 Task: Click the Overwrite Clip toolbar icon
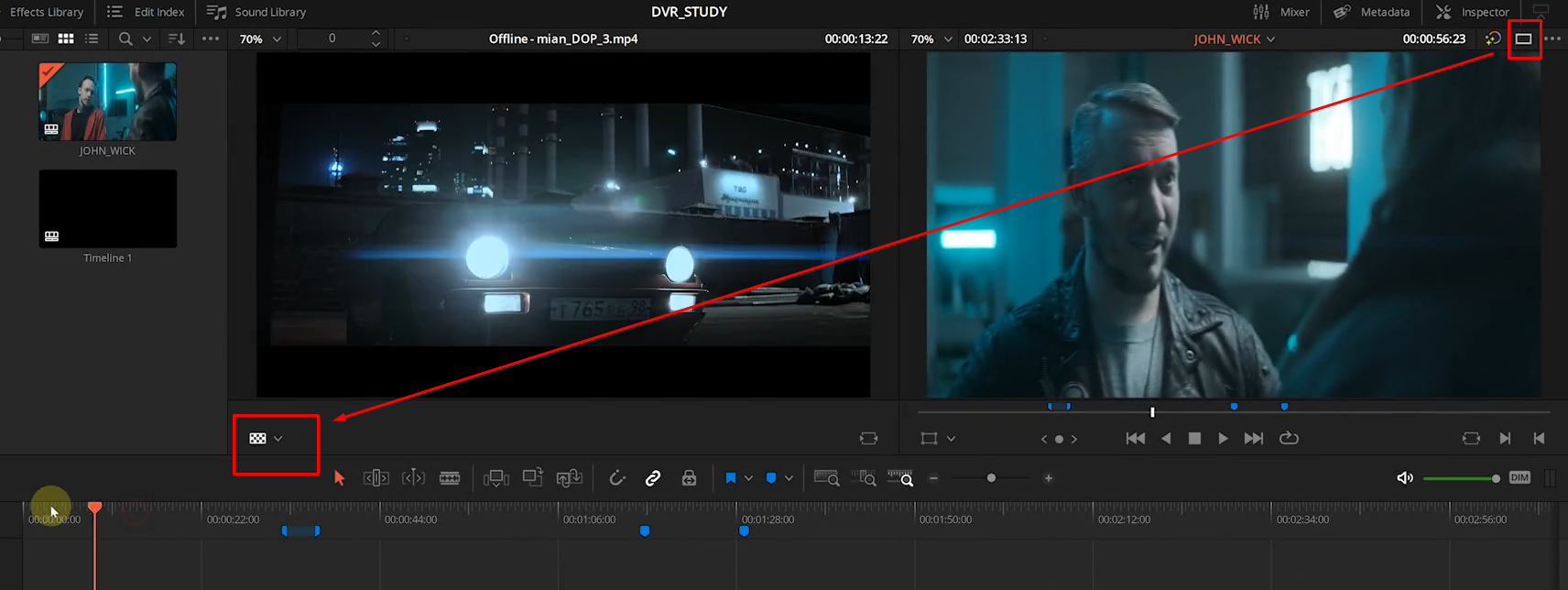(x=533, y=477)
